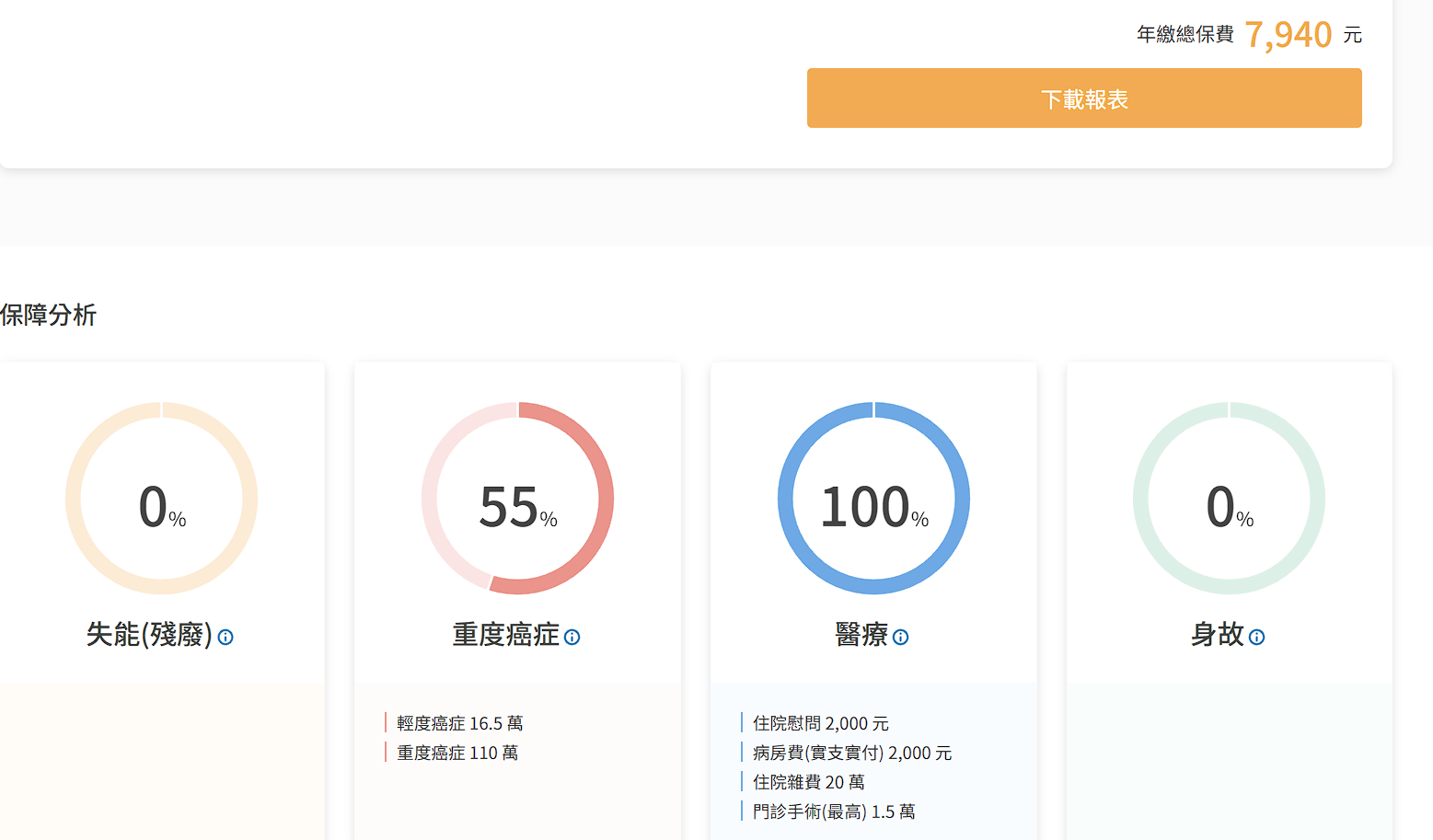Click the 失能(殘廢) card title
Screen dimensions: 1433x840
(149, 635)
